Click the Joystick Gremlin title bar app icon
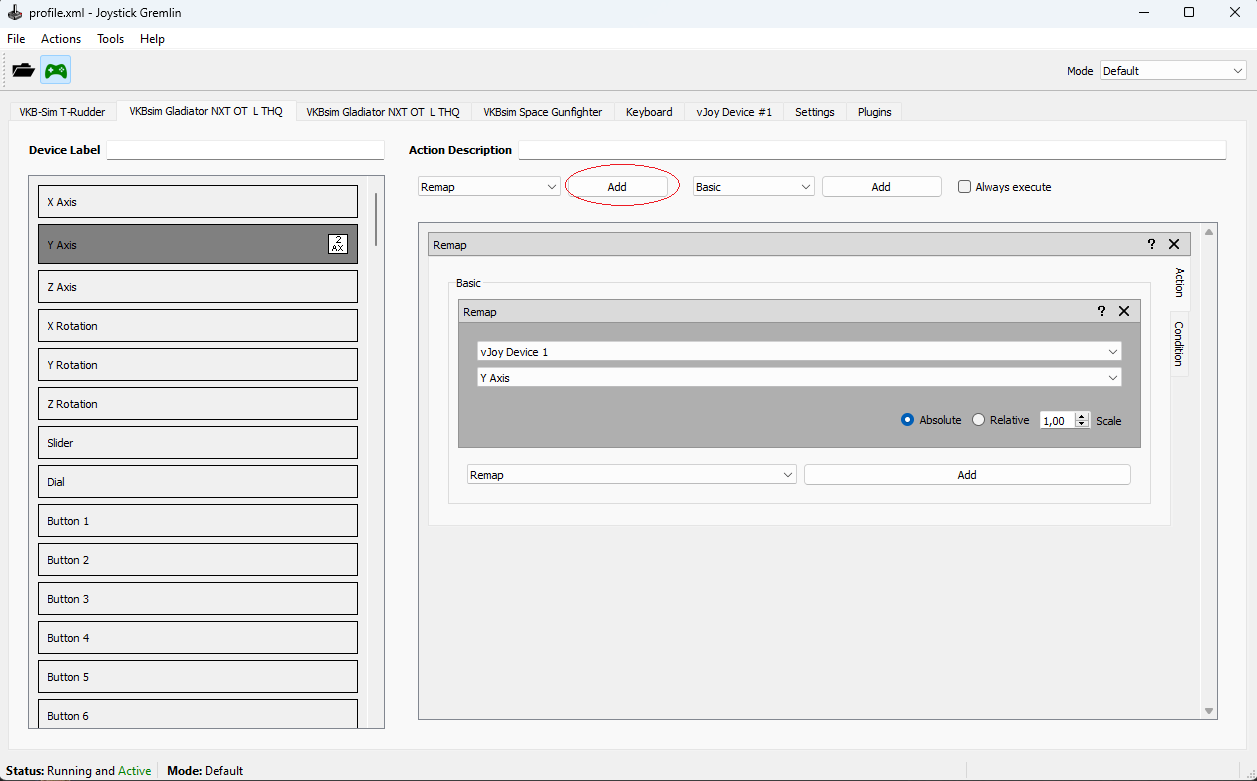The width and height of the screenshot is (1257, 781). (x=14, y=13)
